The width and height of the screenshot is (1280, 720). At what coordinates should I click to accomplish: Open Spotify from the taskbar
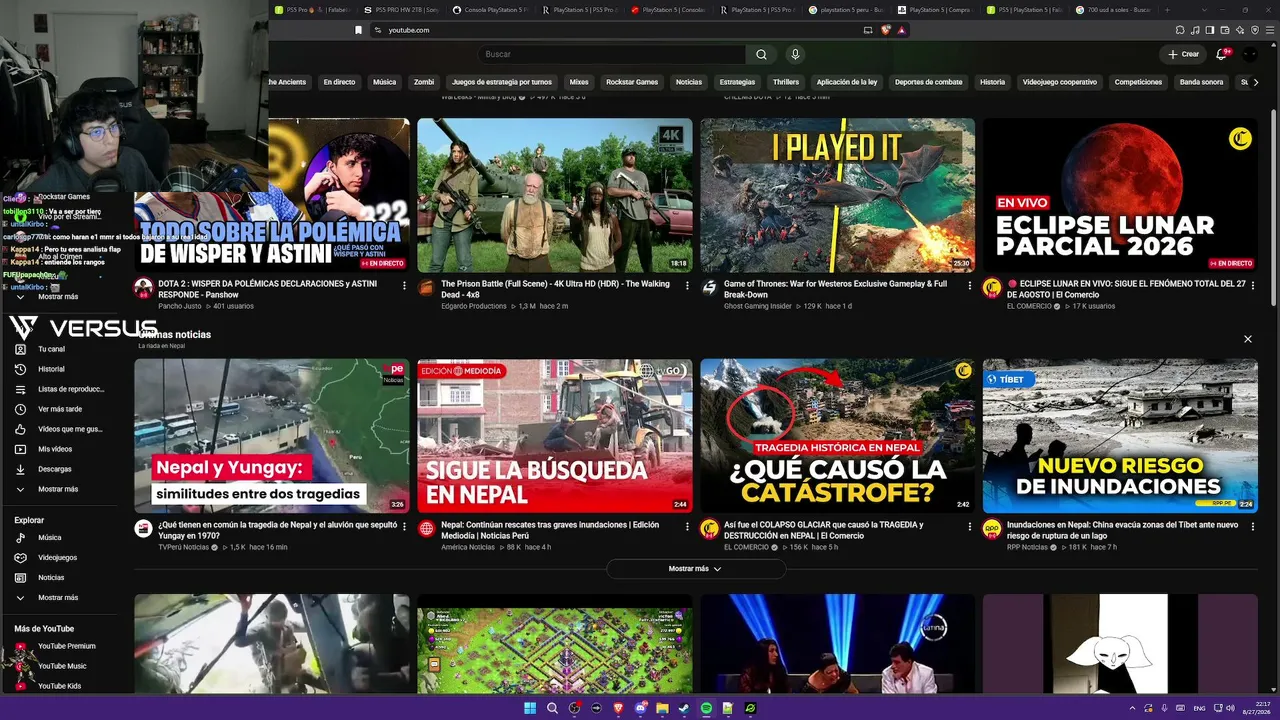(x=706, y=708)
